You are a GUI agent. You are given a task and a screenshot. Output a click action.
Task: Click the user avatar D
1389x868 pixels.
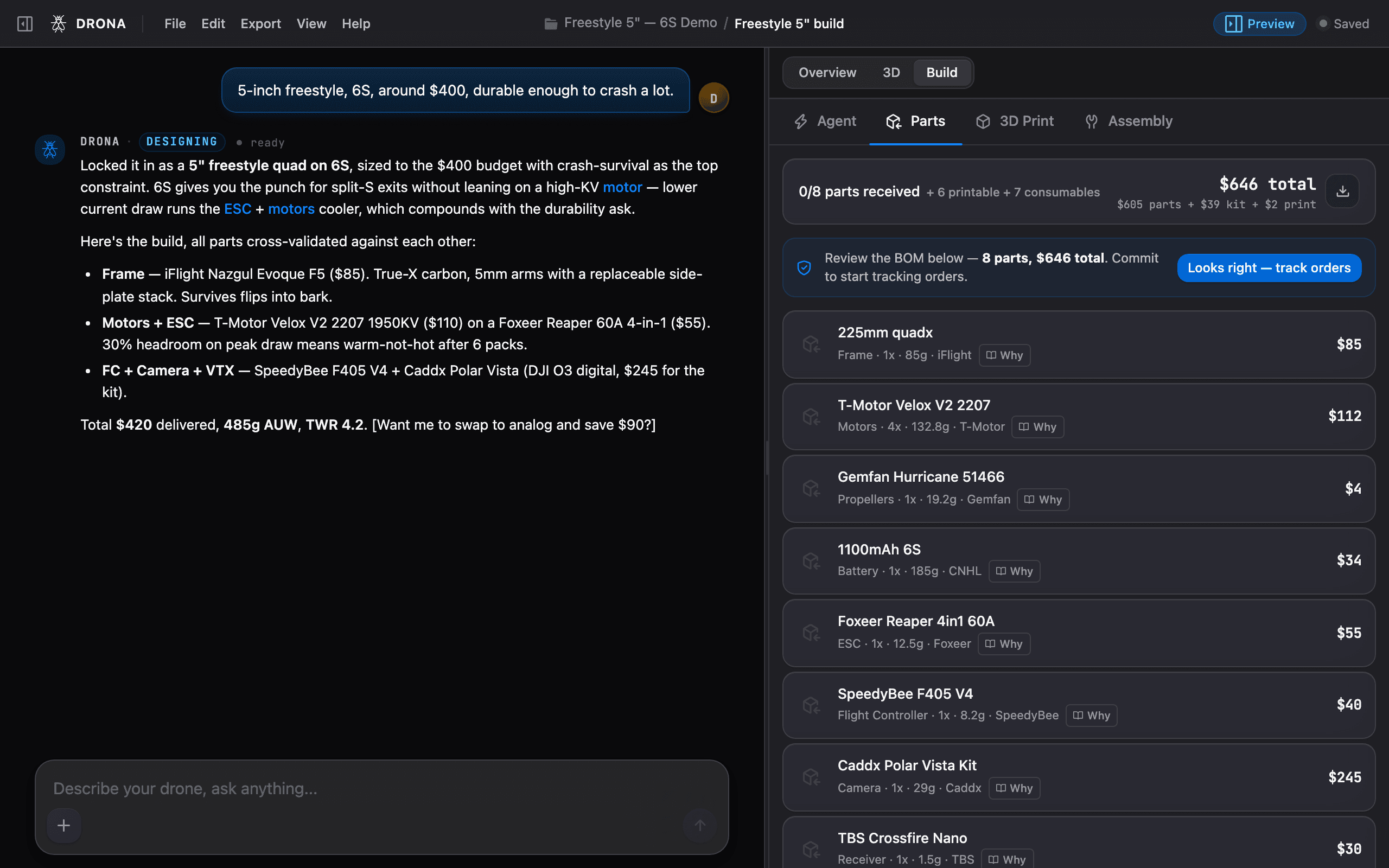[713, 98]
